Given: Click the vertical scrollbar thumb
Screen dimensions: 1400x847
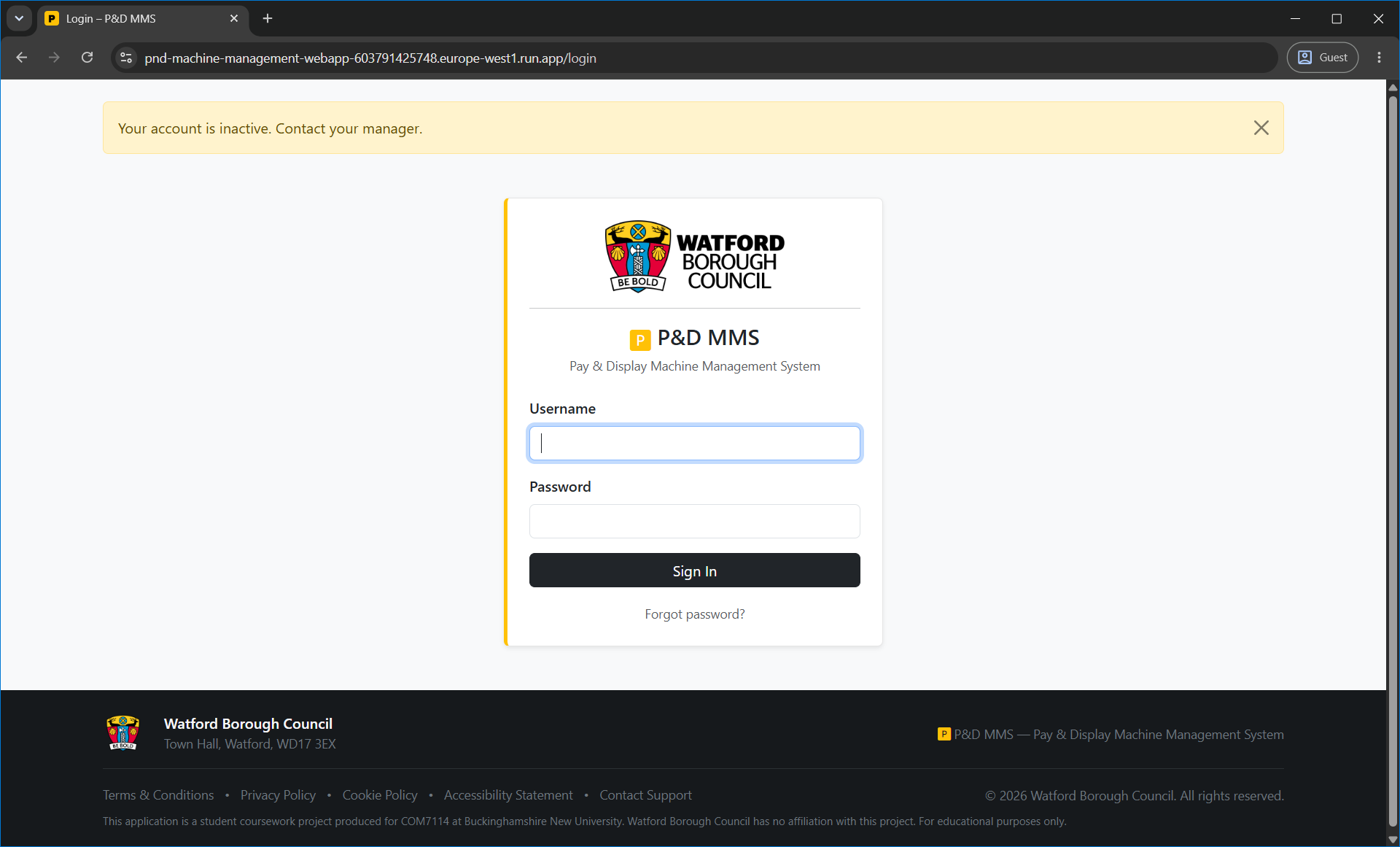Looking at the screenshot, I should coord(1393,460).
